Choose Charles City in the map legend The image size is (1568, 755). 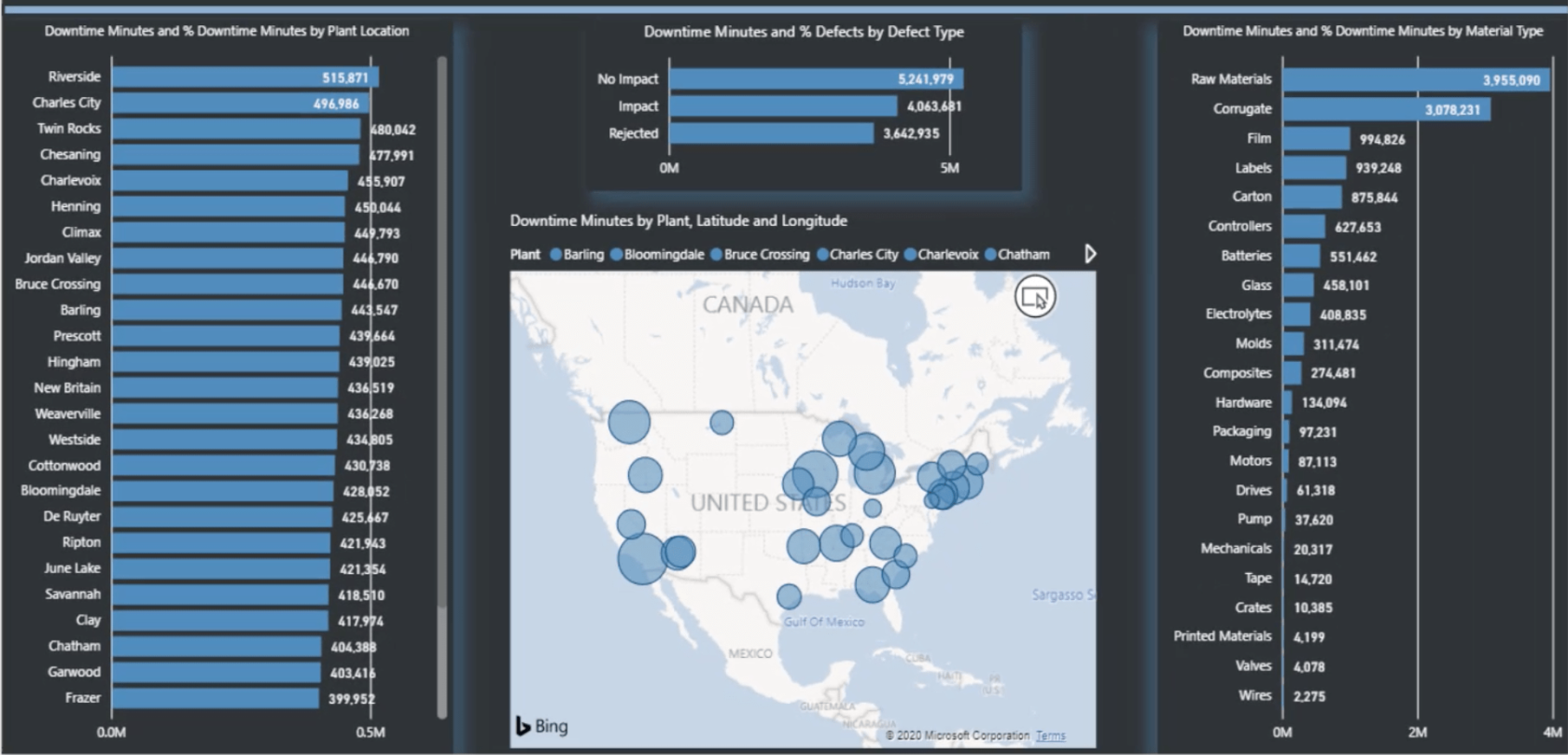857,255
